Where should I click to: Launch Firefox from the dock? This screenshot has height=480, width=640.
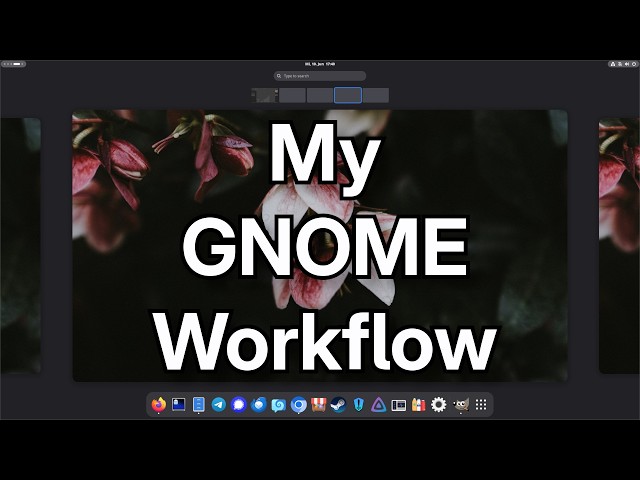click(159, 404)
